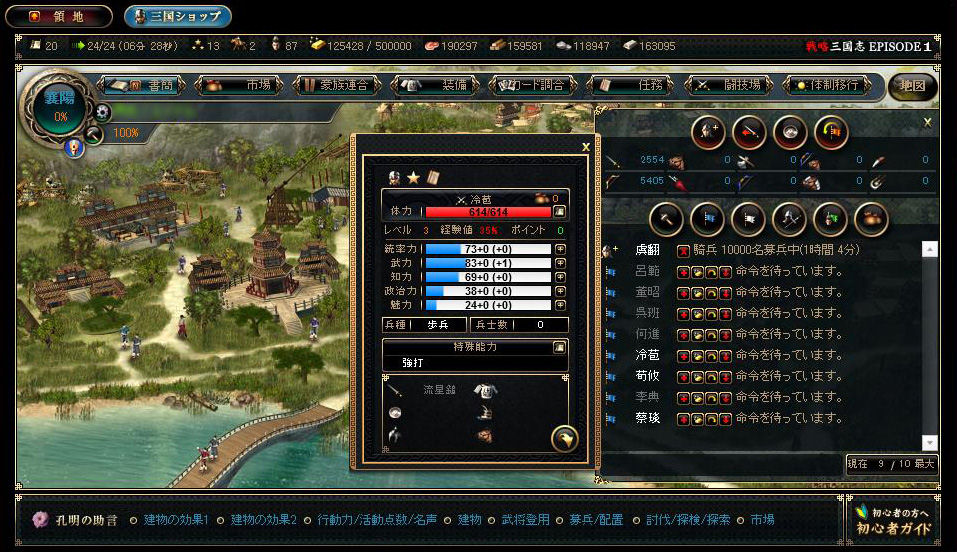Open the 特殊能力 detail button
The width and height of the screenshot is (957, 552).
559,347
